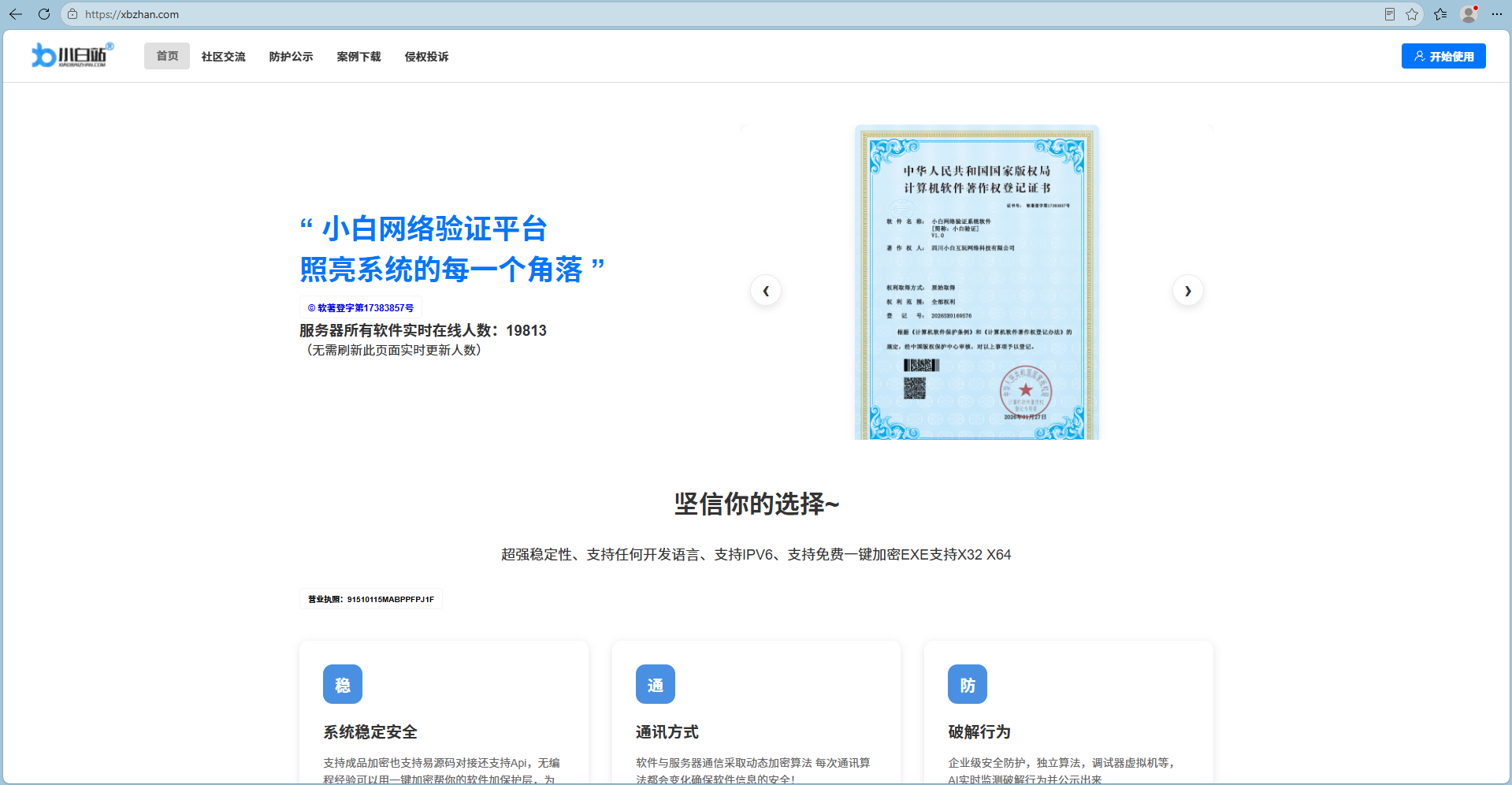Open the copyright certificate image

coord(977,282)
